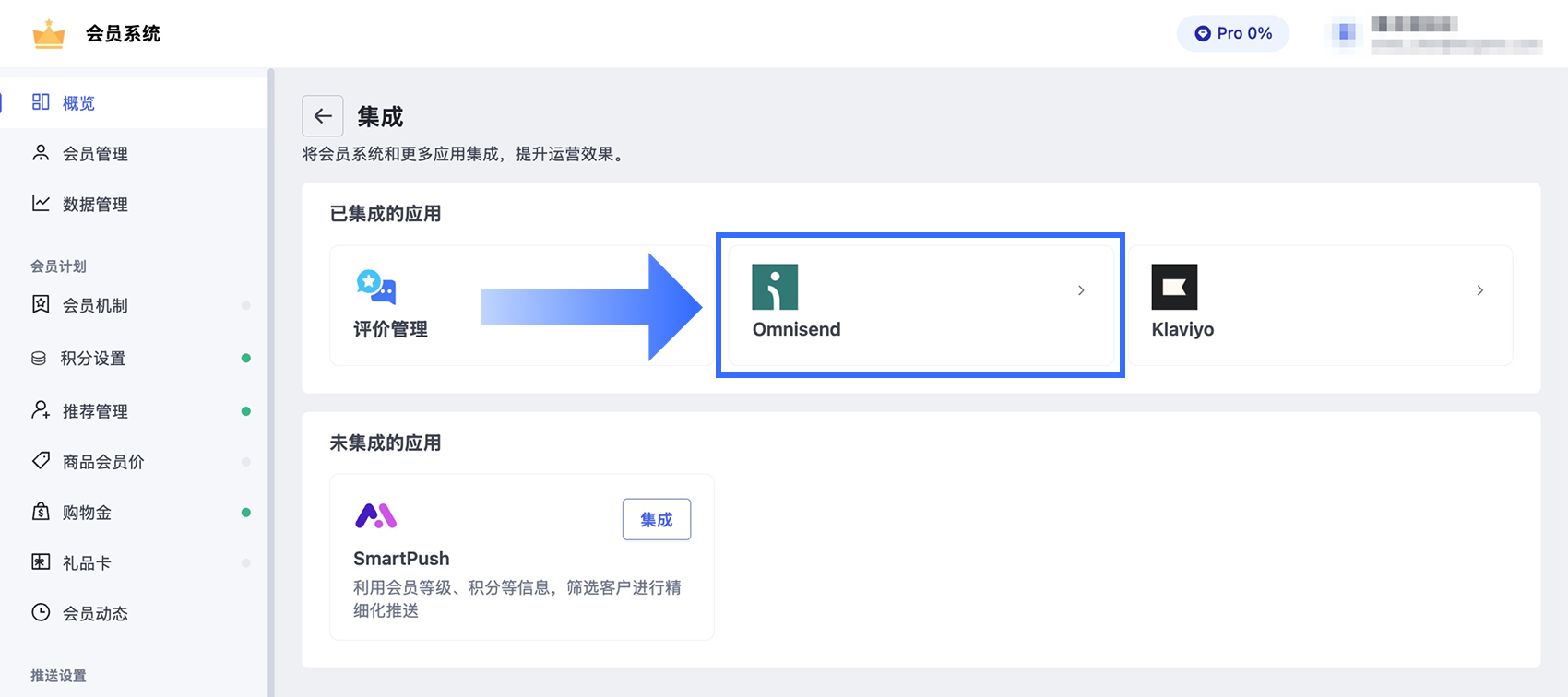This screenshot has height=697, width=1568.
Task: Click the SmartPush card name
Action: coord(401,559)
